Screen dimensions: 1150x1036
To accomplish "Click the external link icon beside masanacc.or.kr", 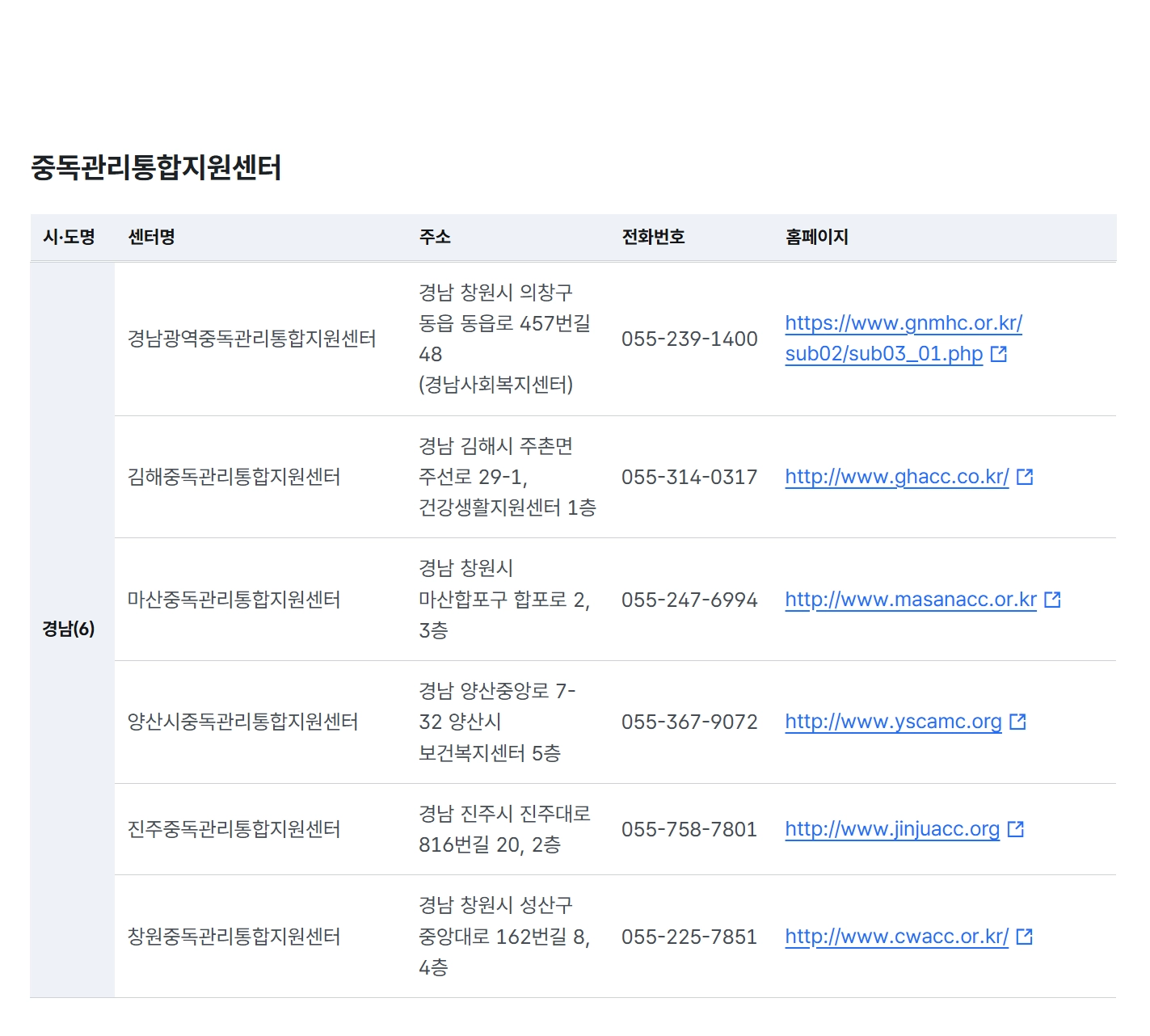I will coord(1051,599).
